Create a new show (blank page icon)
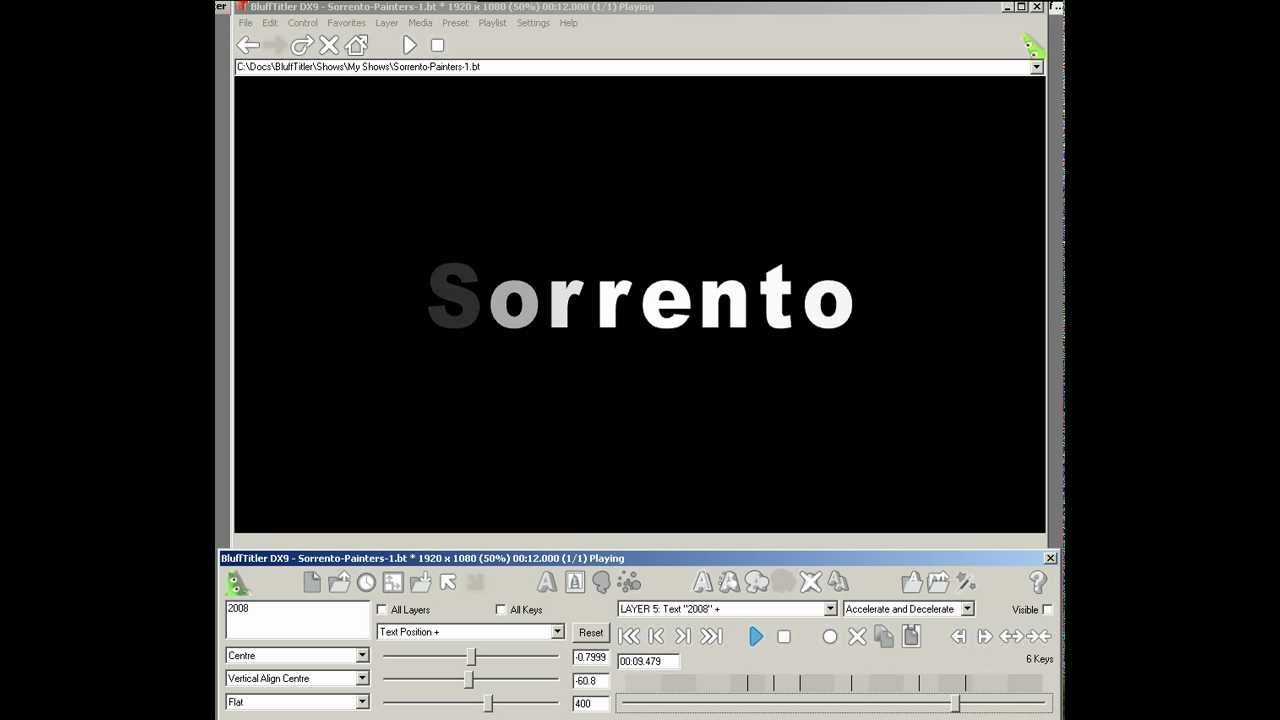The height and width of the screenshot is (720, 1280). [x=312, y=582]
